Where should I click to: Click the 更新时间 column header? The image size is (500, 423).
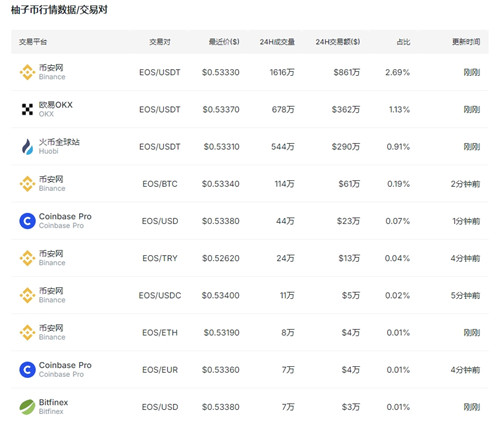pos(466,42)
